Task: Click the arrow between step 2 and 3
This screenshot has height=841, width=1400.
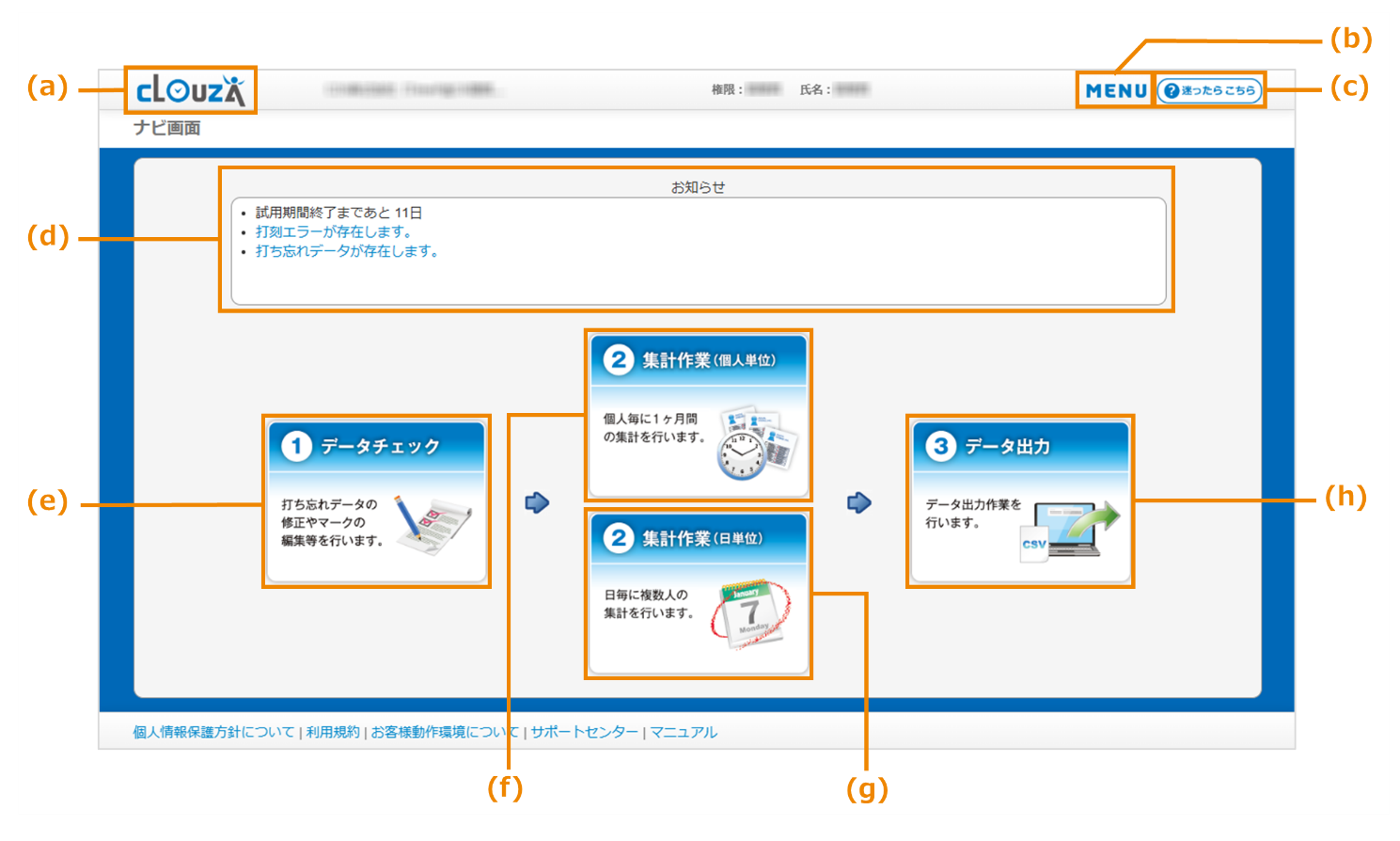Action: [x=858, y=500]
